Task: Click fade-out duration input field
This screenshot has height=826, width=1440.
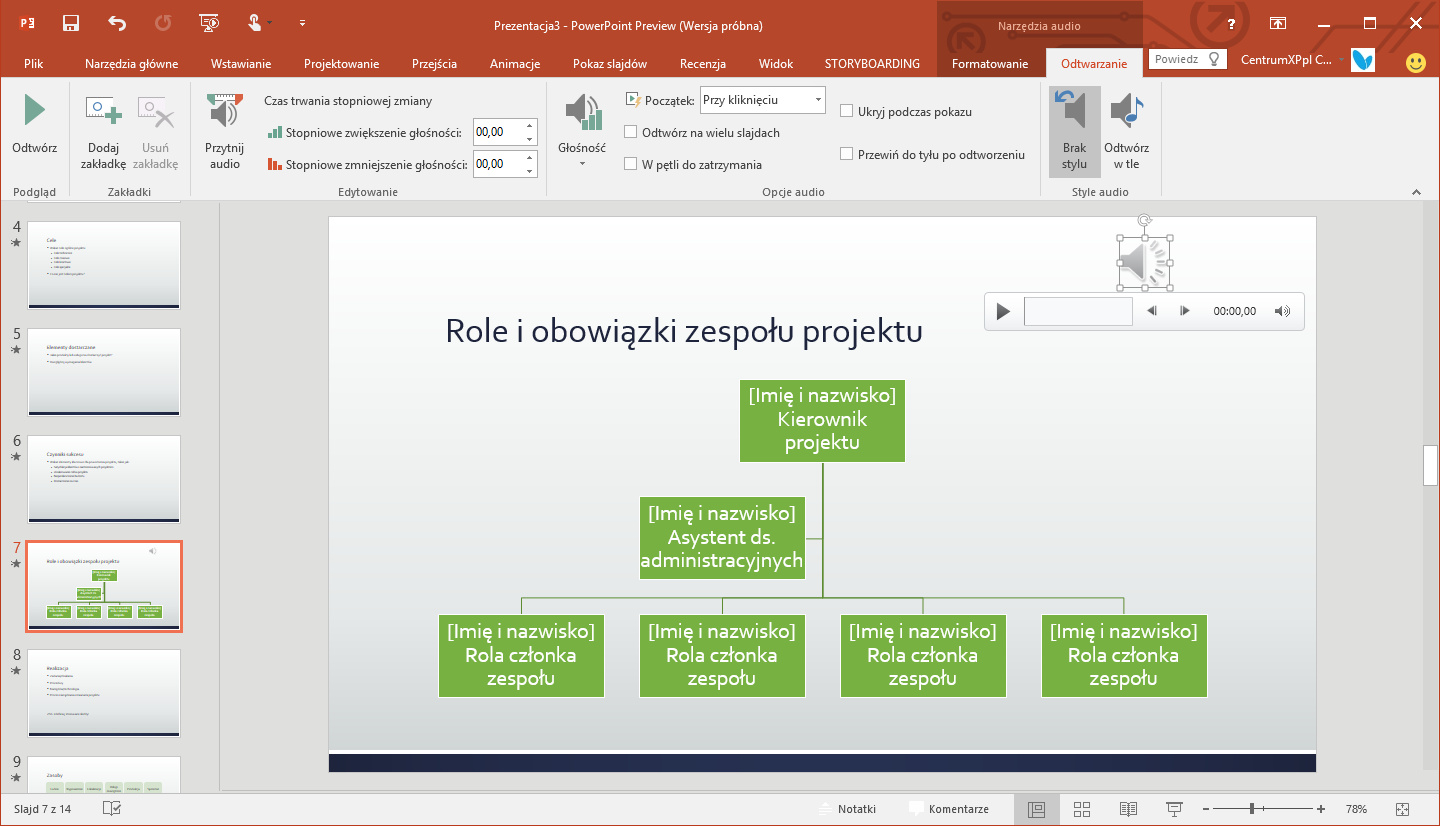Action: coord(497,164)
